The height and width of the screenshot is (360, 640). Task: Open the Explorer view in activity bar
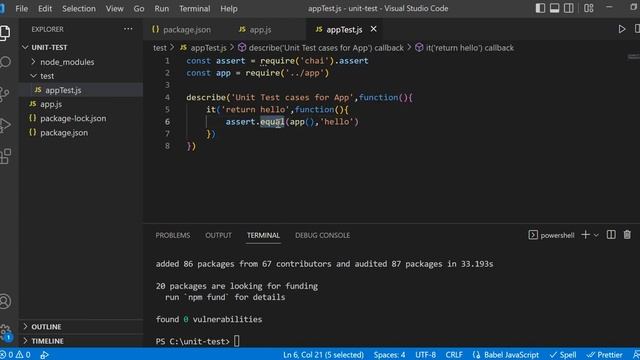click(5, 33)
